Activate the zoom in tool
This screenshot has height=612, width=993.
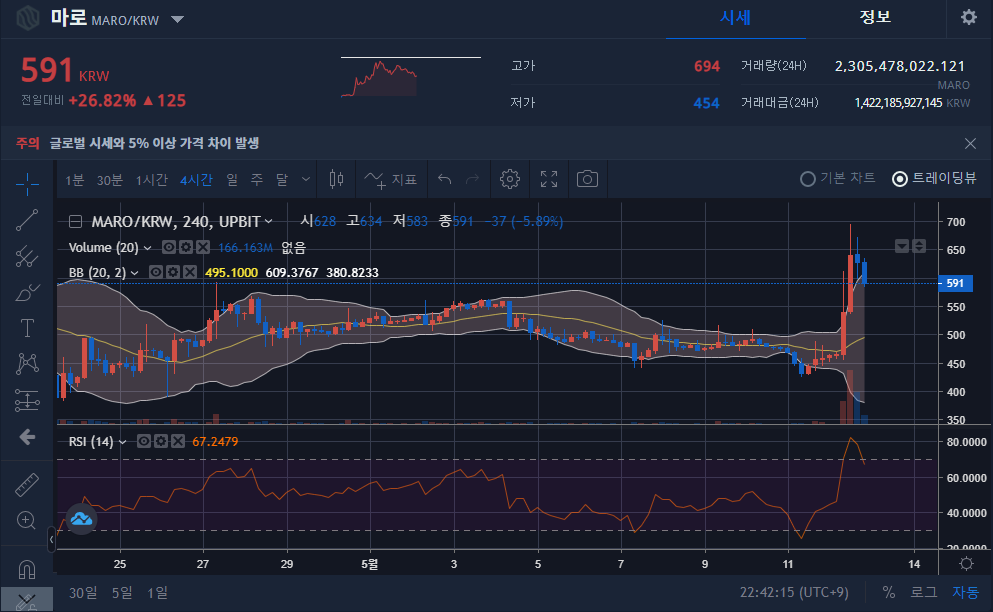(26, 520)
